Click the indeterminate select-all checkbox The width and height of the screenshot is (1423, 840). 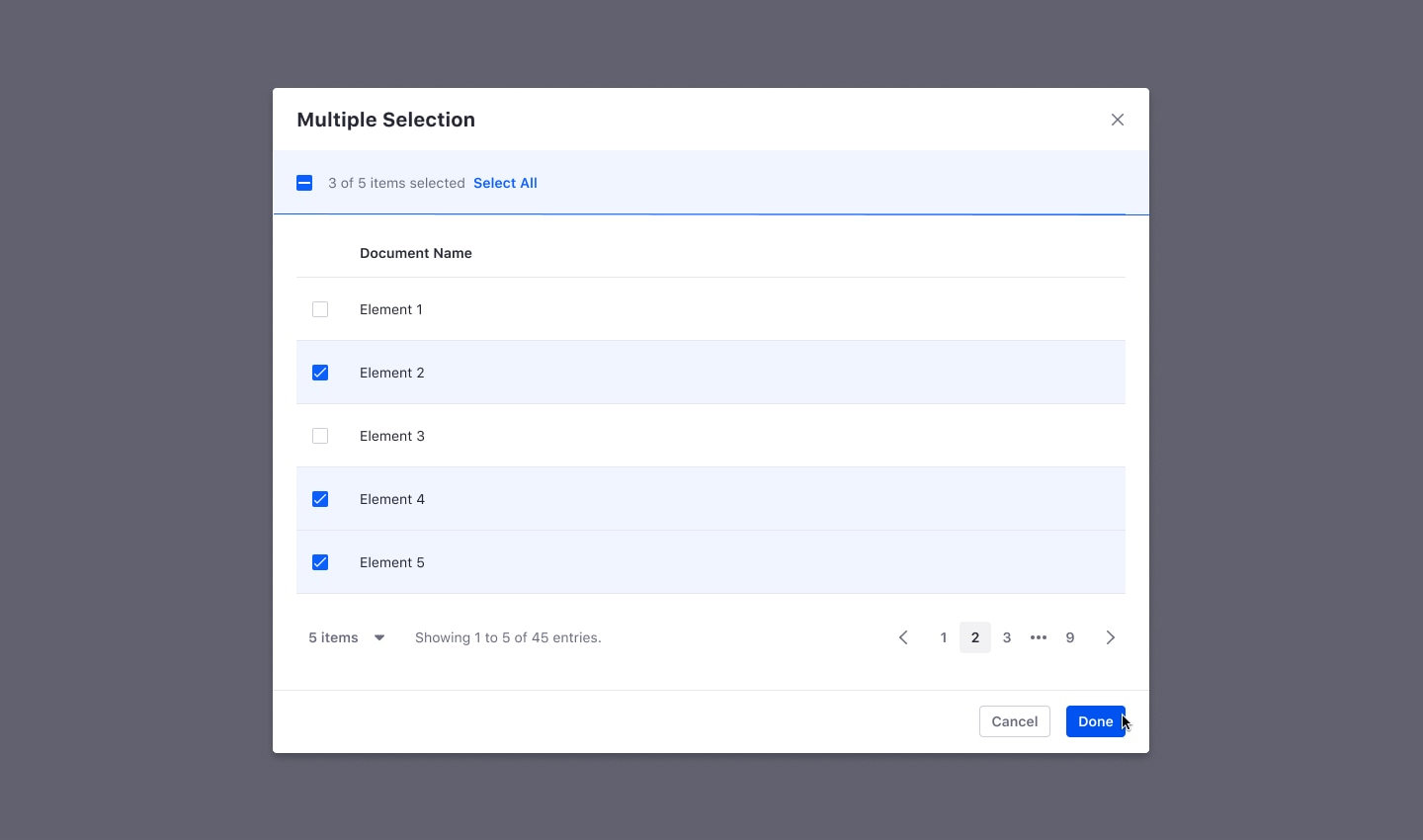[x=304, y=183]
